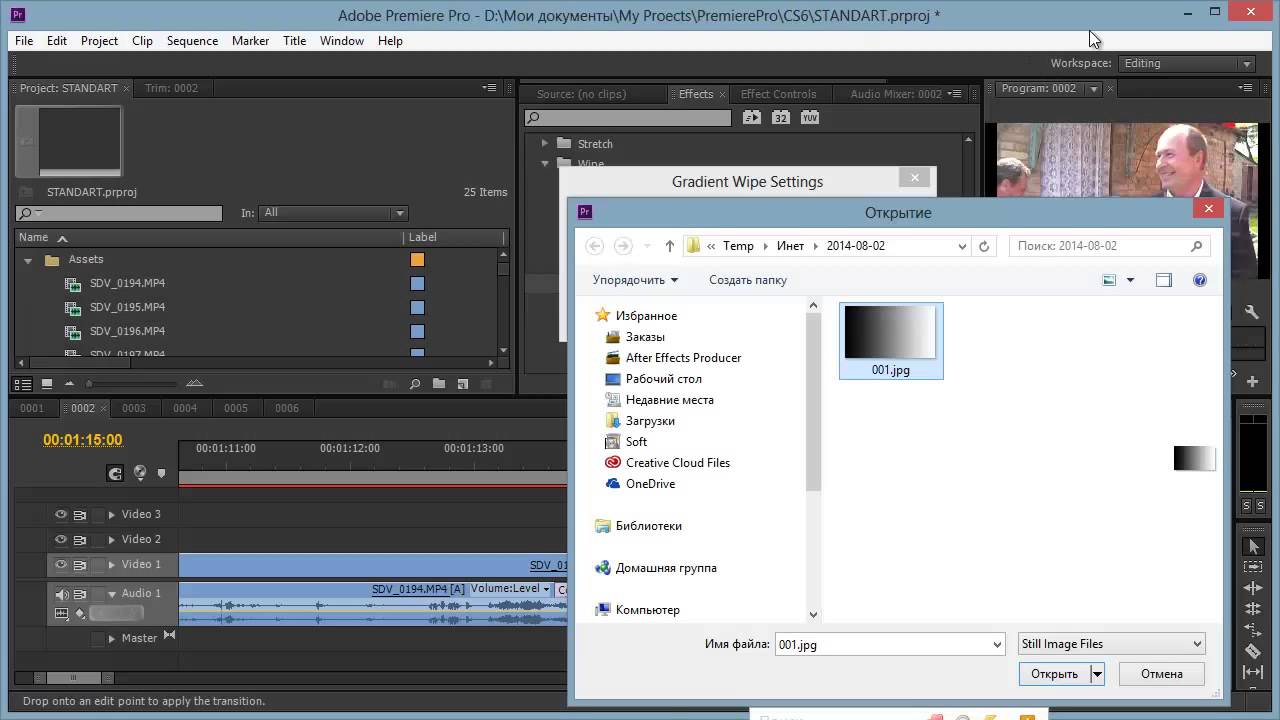This screenshot has width=1280, height=720.
Task: Click Создать папку button
Action: tap(748, 280)
